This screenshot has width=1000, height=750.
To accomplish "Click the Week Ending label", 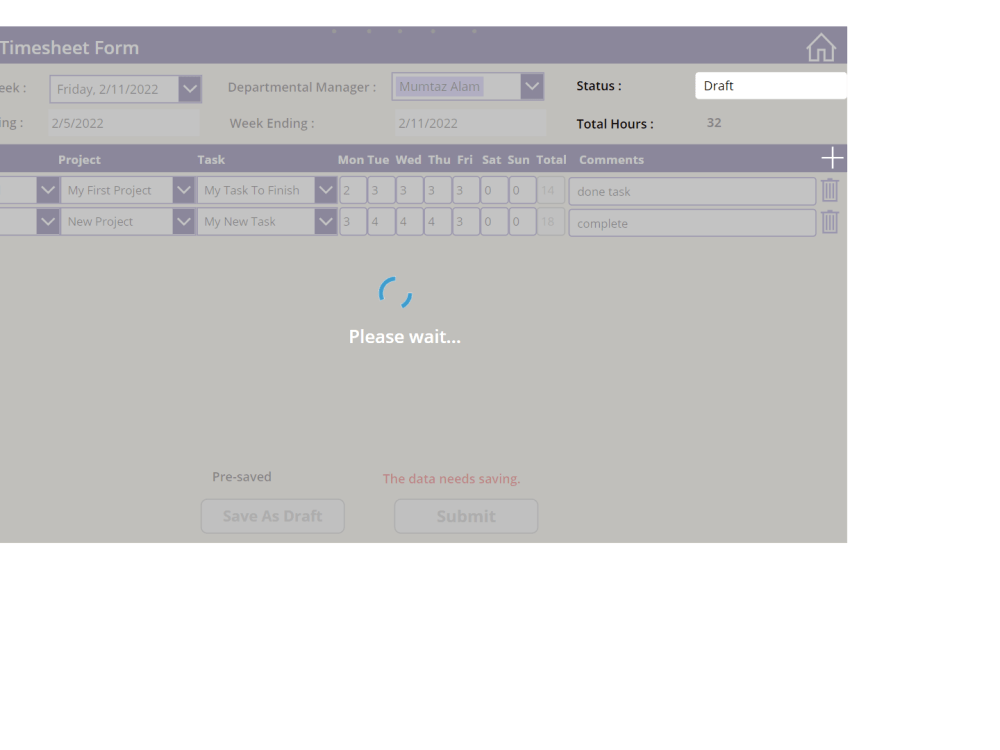I will (x=272, y=123).
